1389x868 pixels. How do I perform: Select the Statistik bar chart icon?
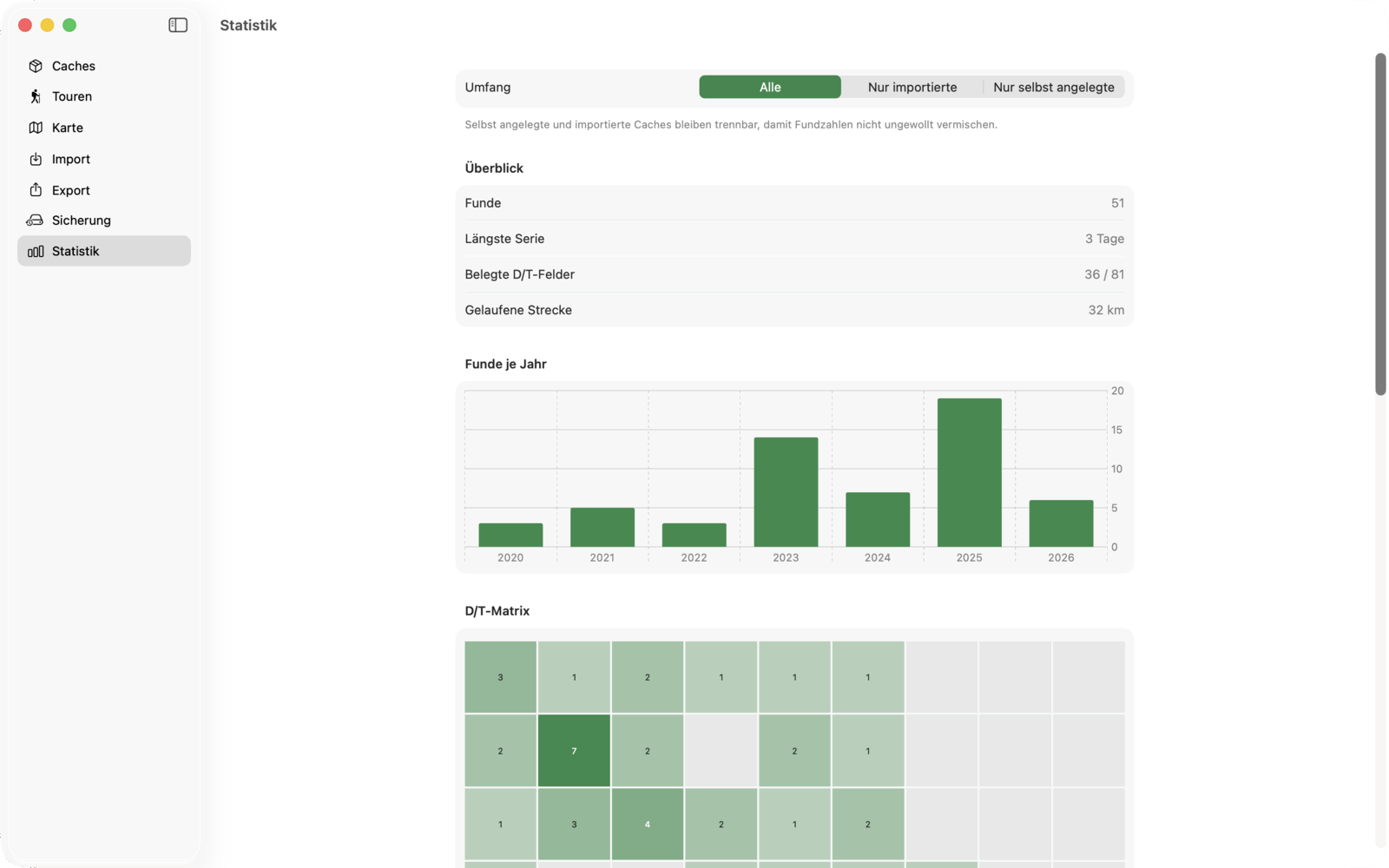click(36, 252)
